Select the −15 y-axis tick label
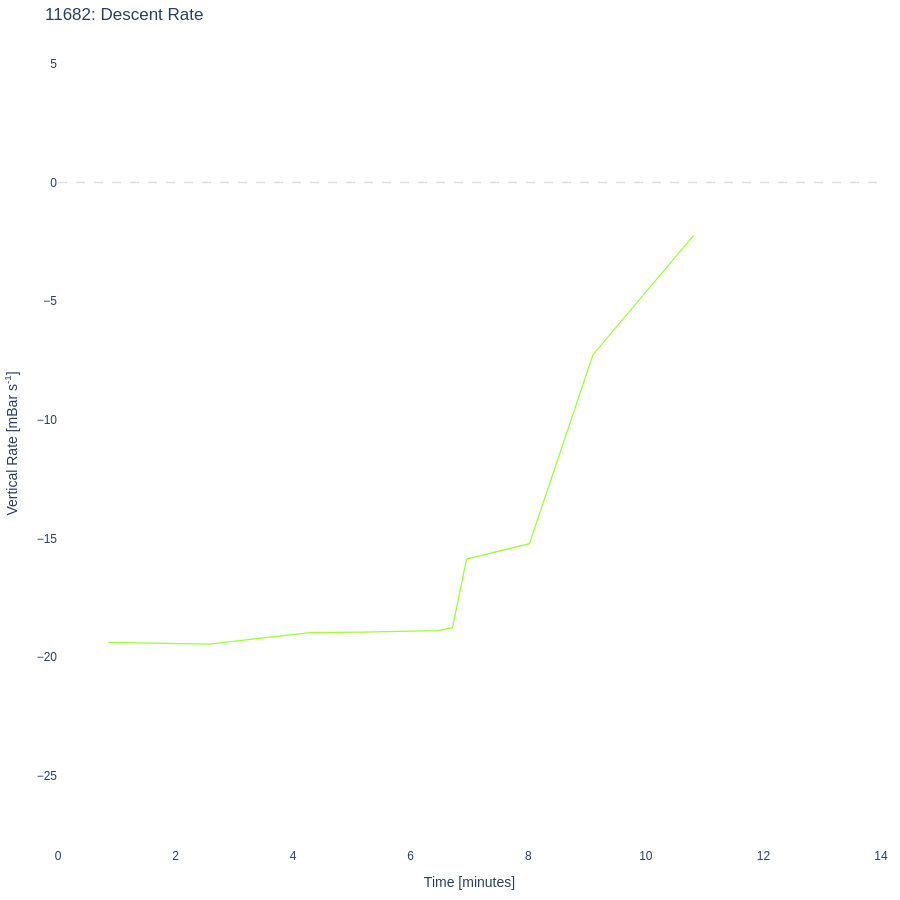The height and width of the screenshot is (900, 900). [47, 539]
